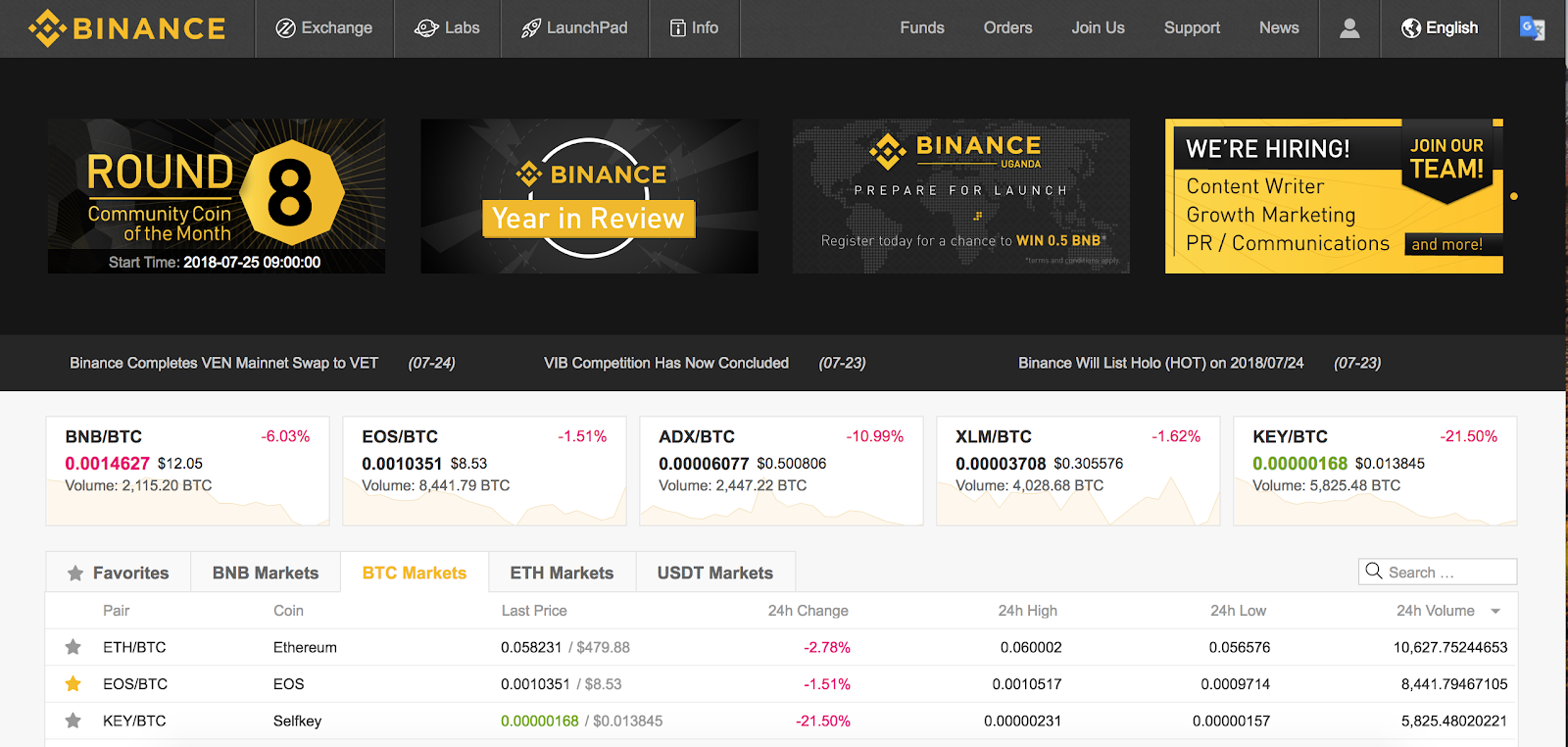Click the Google Translate icon
Image resolution: width=1568 pixels, height=747 pixels.
click(1532, 28)
